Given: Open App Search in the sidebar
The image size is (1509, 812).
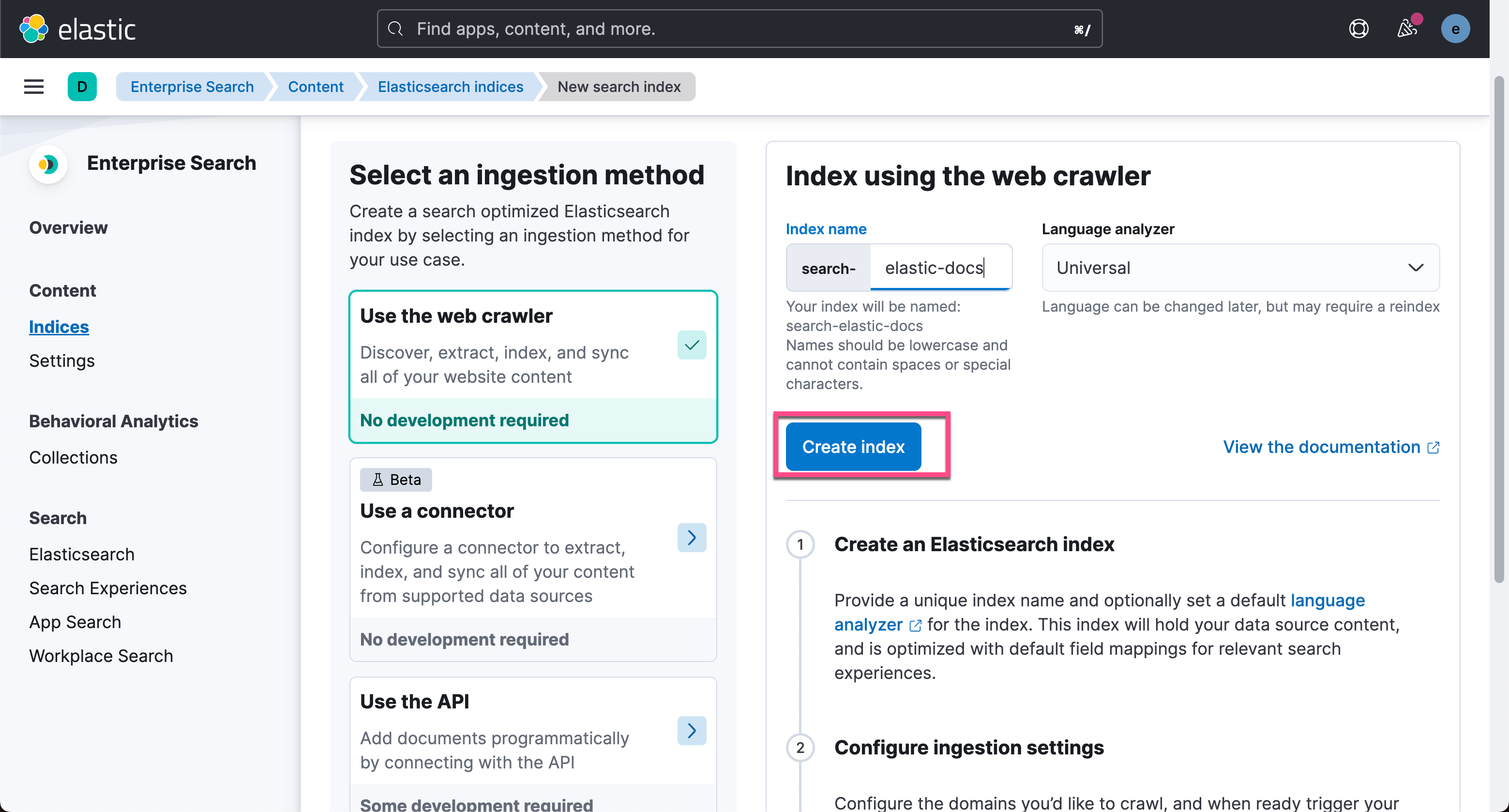Looking at the screenshot, I should point(75,622).
